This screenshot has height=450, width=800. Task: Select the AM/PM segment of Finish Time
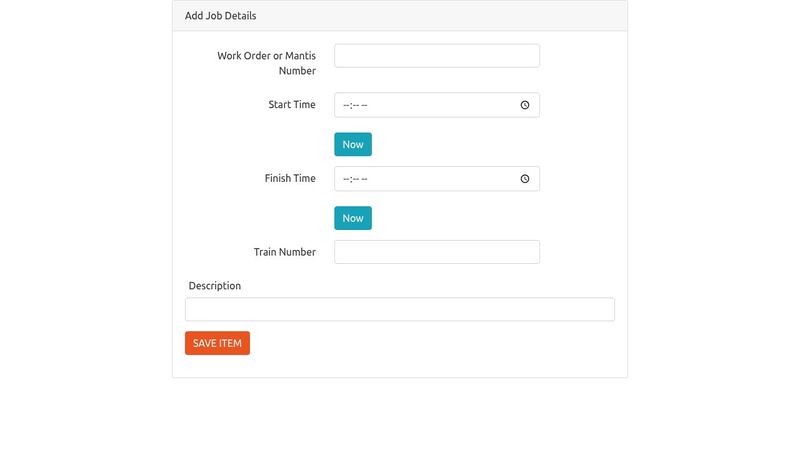365,179
